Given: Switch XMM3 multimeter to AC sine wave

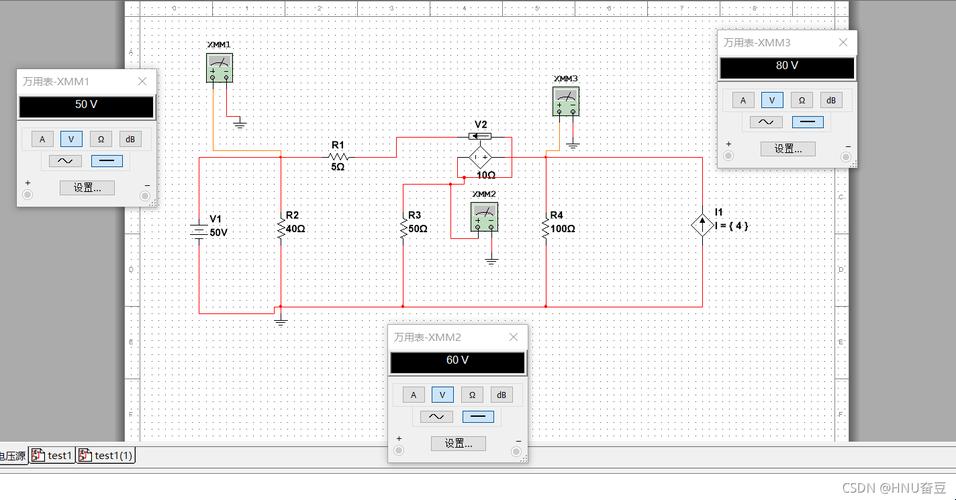Looking at the screenshot, I should click(766, 122).
